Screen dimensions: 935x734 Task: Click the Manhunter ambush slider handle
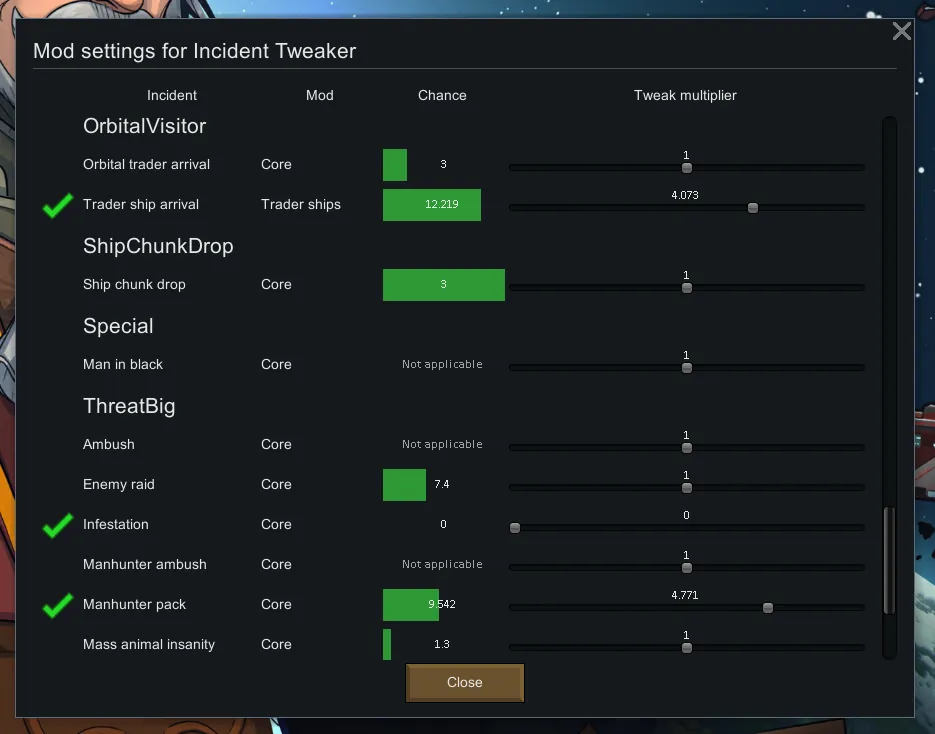click(686, 568)
